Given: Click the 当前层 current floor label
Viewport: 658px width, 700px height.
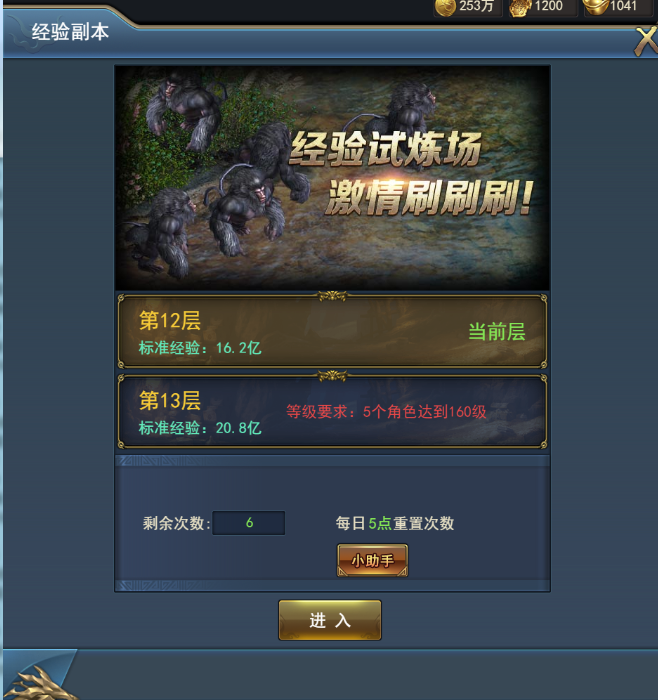Looking at the screenshot, I should (496, 332).
